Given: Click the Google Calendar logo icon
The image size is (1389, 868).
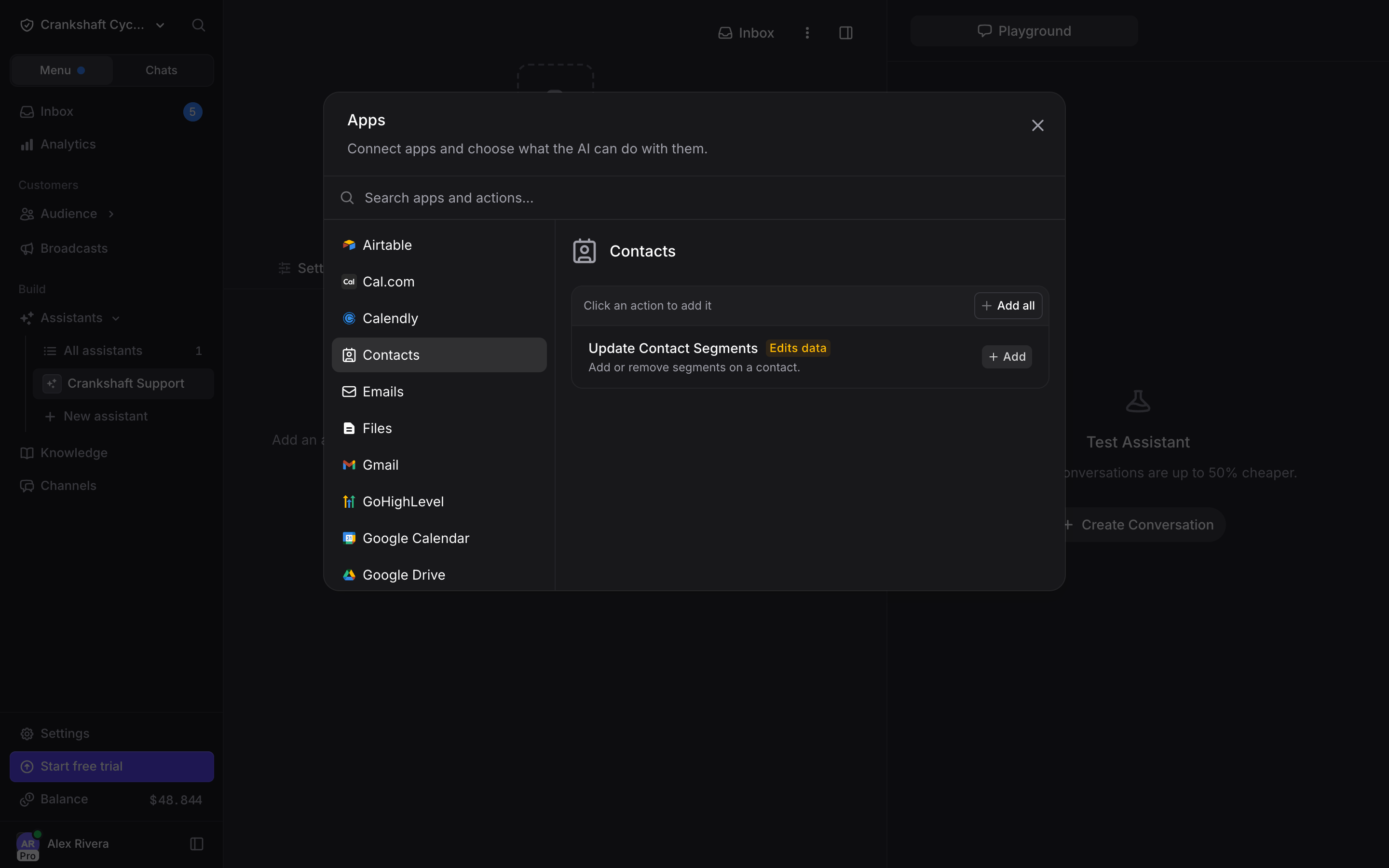Looking at the screenshot, I should tap(349, 539).
